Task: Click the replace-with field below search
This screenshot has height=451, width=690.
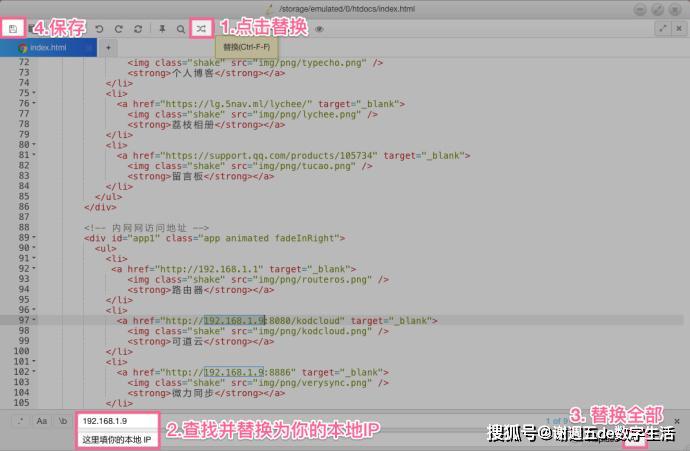Action: tap(117, 439)
